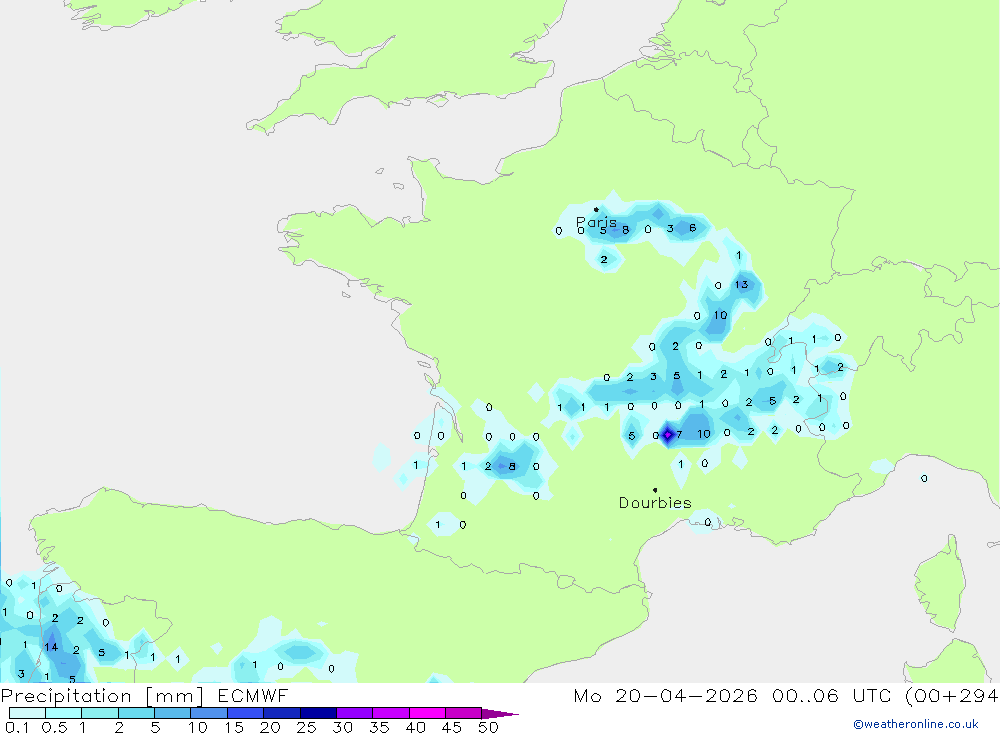Viewport: 1000px width, 733px height.
Task: Click the 40 legend scale label
Action: 416,727
